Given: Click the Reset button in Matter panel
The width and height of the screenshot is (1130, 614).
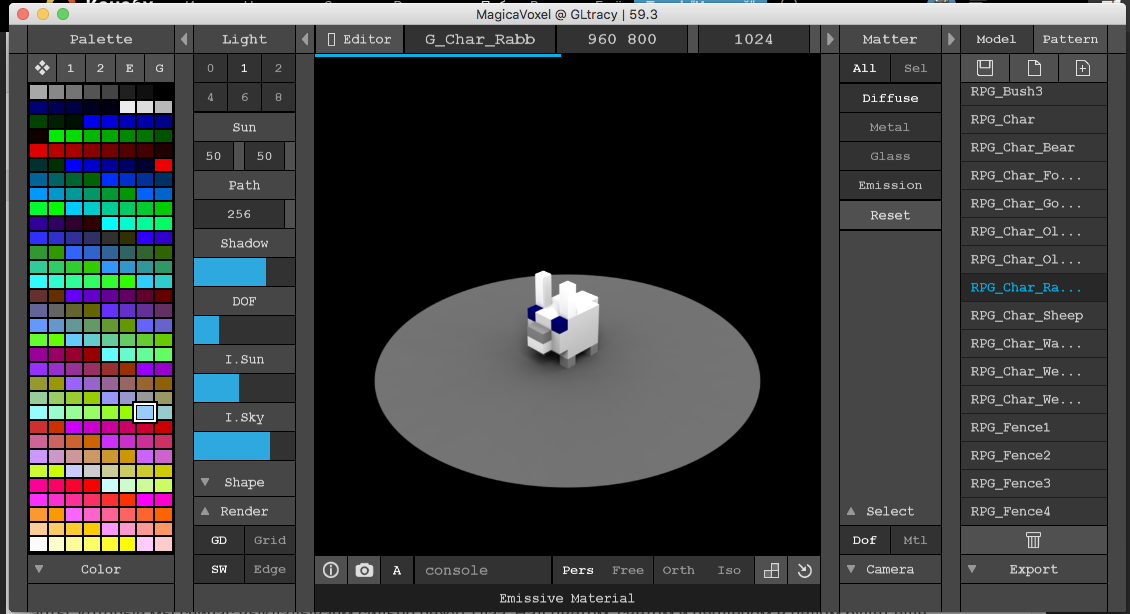Looking at the screenshot, I should (890, 215).
